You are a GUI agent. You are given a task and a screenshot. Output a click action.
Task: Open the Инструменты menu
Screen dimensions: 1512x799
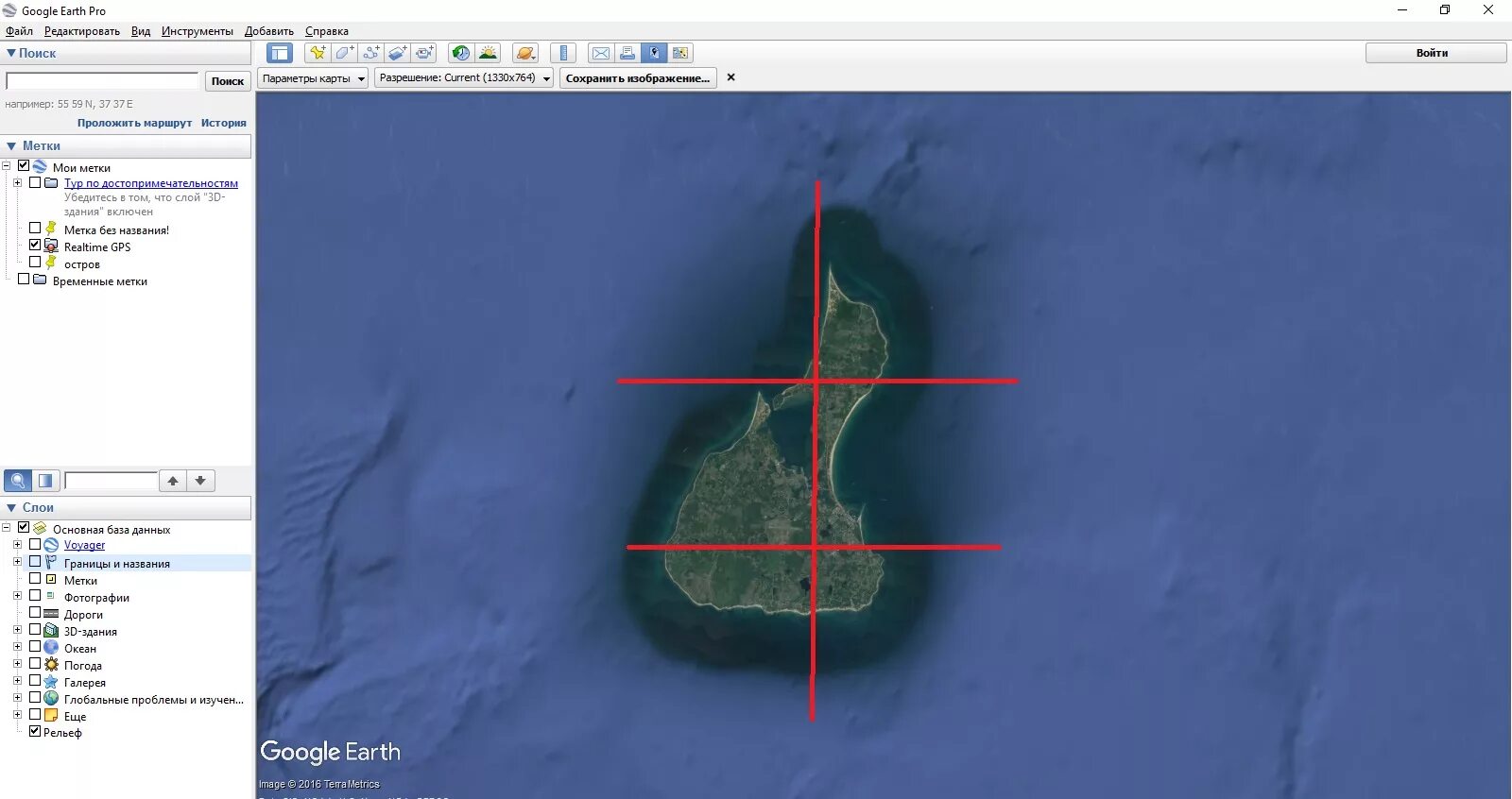[x=198, y=31]
